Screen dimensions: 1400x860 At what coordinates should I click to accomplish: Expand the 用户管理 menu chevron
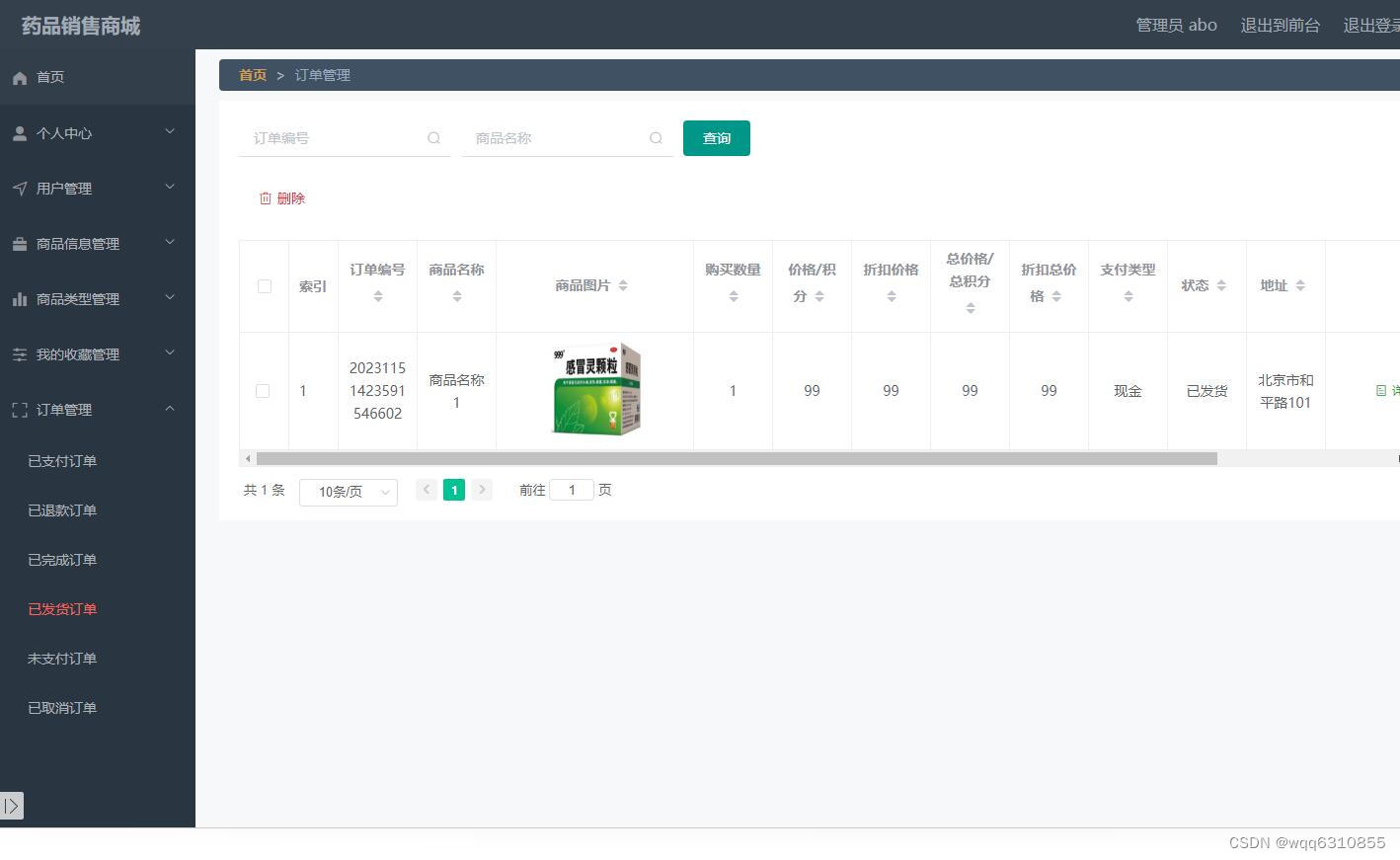tap(170, 187)
